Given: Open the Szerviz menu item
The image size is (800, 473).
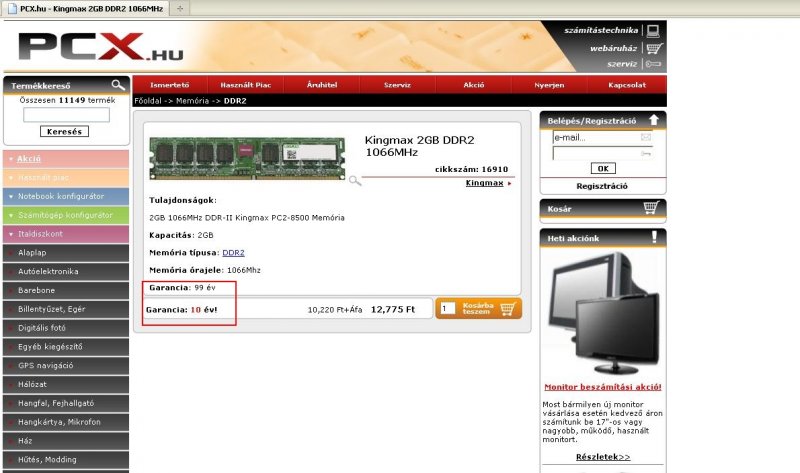Looking at the screenshot, I should click(x=397, y=85).
